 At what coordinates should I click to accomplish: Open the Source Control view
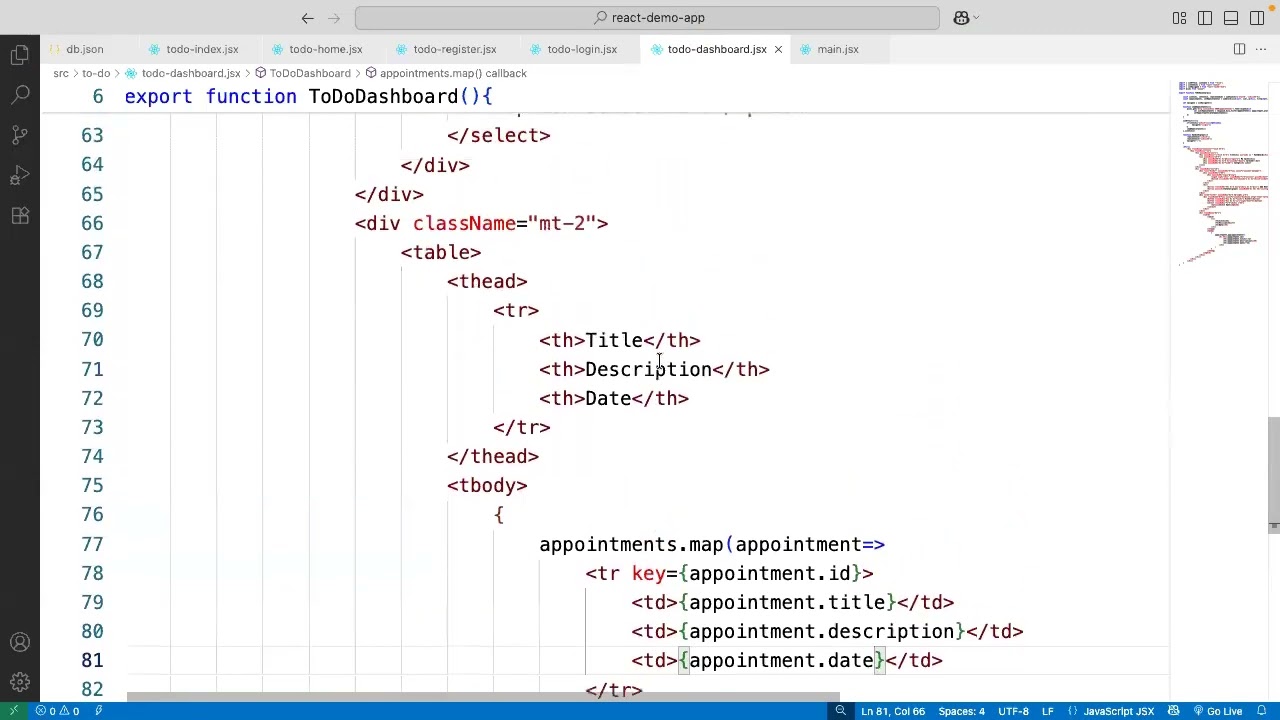point(20,135)
